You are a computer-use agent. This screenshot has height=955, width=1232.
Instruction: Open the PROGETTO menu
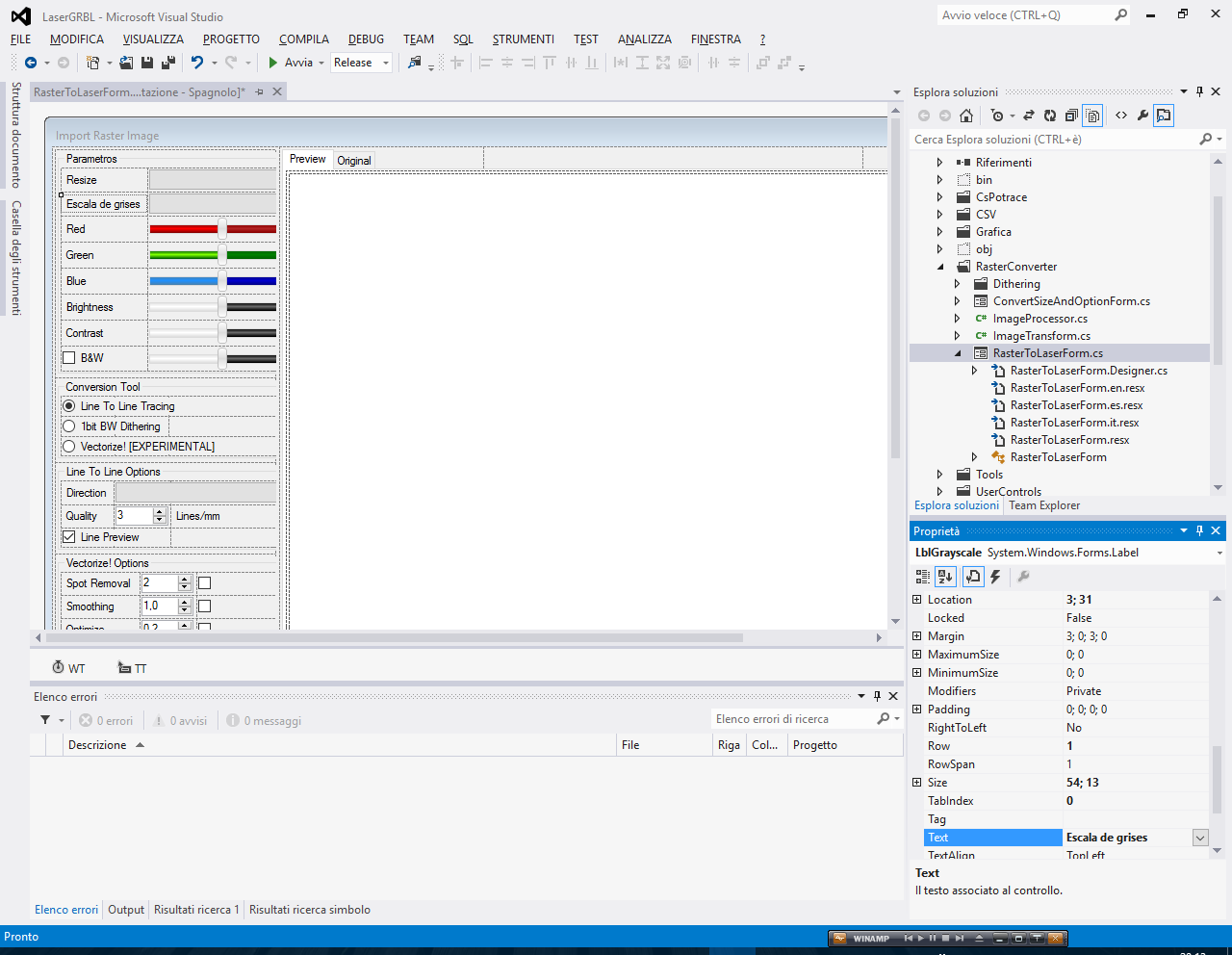click(231, 39)
